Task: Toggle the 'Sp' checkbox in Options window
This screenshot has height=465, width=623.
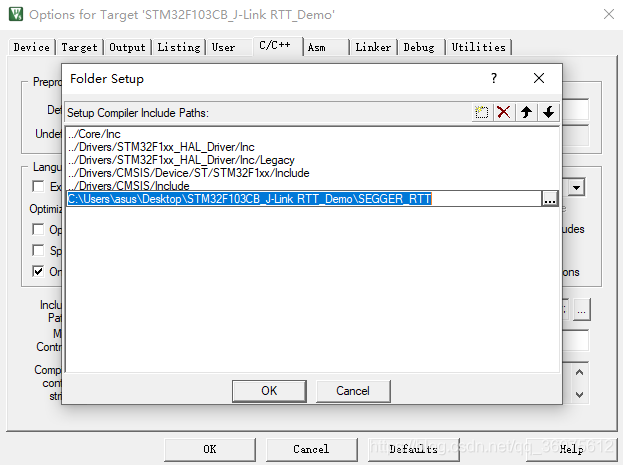Action: [x=38, y=250]
